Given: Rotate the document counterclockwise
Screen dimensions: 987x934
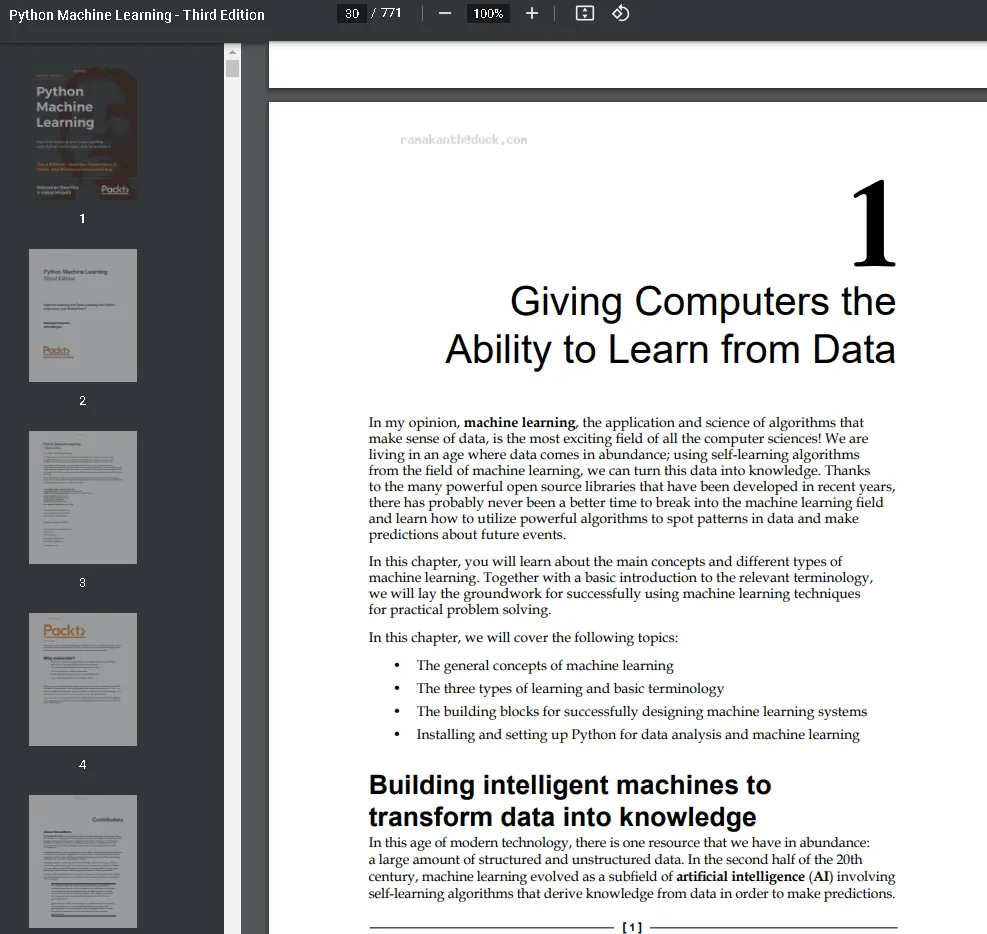Looking at the screenshot, I should point(620,14).
